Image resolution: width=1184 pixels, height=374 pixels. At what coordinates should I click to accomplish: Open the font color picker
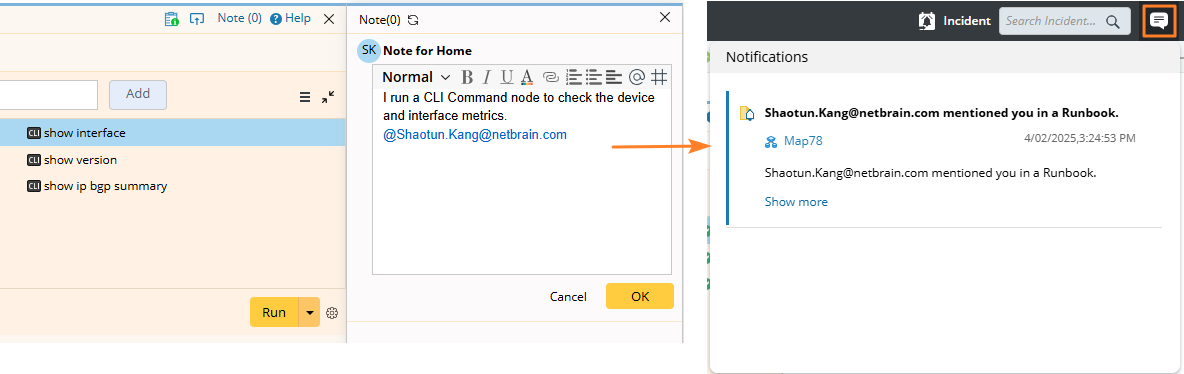tap(527, 77)
